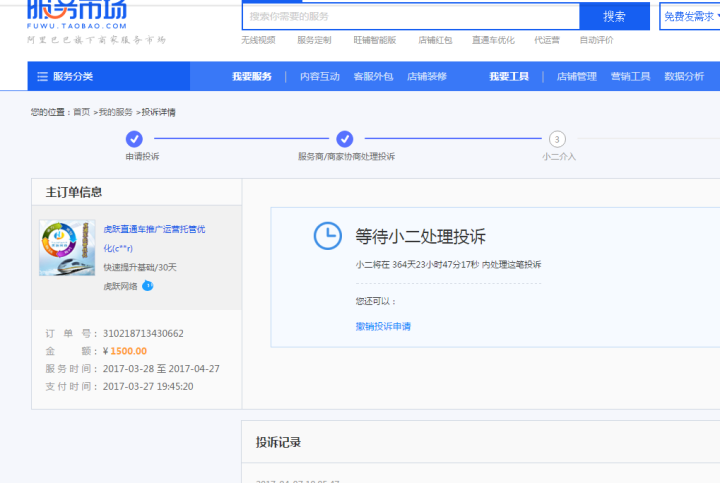Go to 营销工具 in the navigation bar
This screenshot has width=720, height=483.
[630, 77]
